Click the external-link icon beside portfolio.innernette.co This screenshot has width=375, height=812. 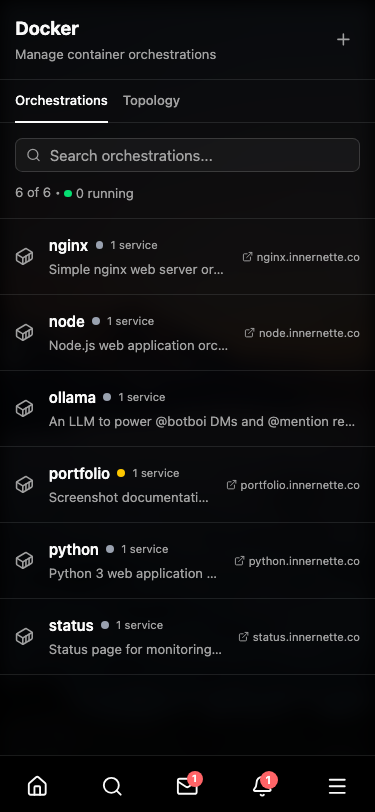pos(232,485)
